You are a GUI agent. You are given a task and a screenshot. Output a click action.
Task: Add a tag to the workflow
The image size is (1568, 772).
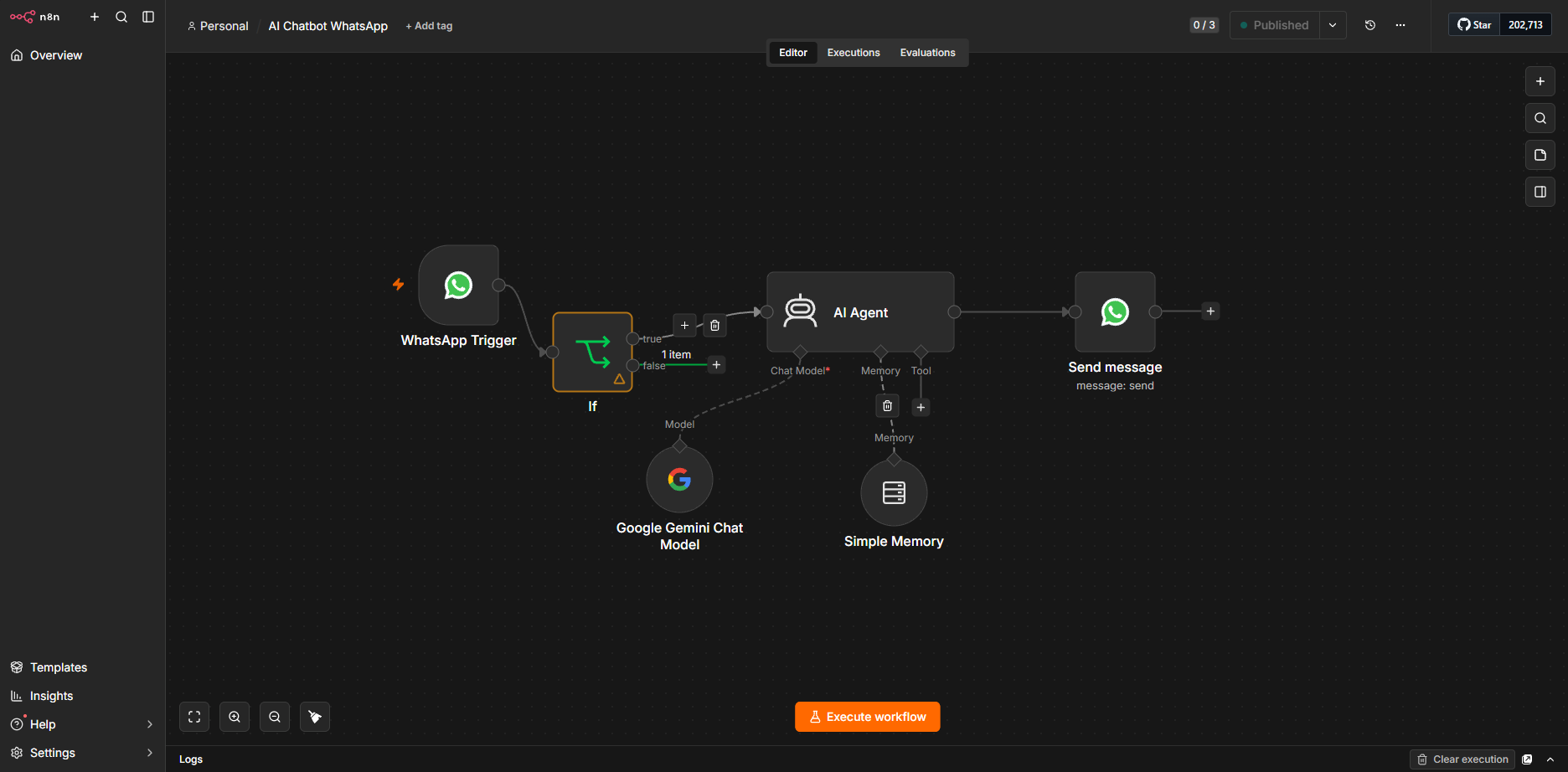[429, 26]
